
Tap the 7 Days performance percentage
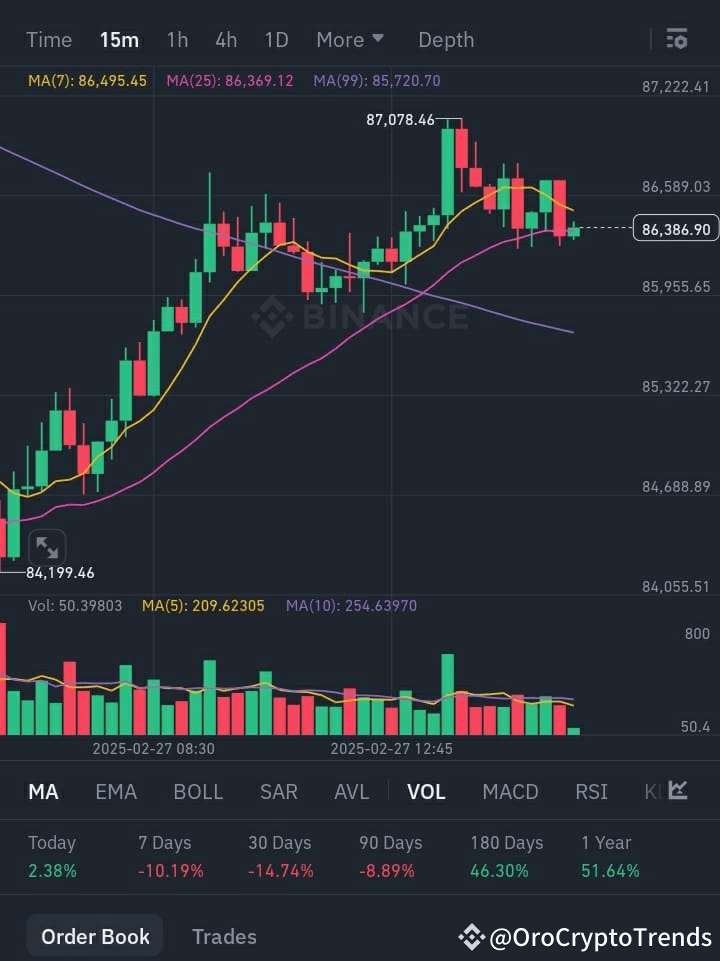171,870
